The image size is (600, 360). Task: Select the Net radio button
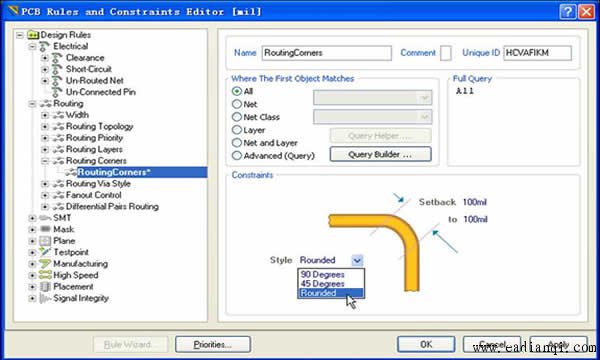237,104
